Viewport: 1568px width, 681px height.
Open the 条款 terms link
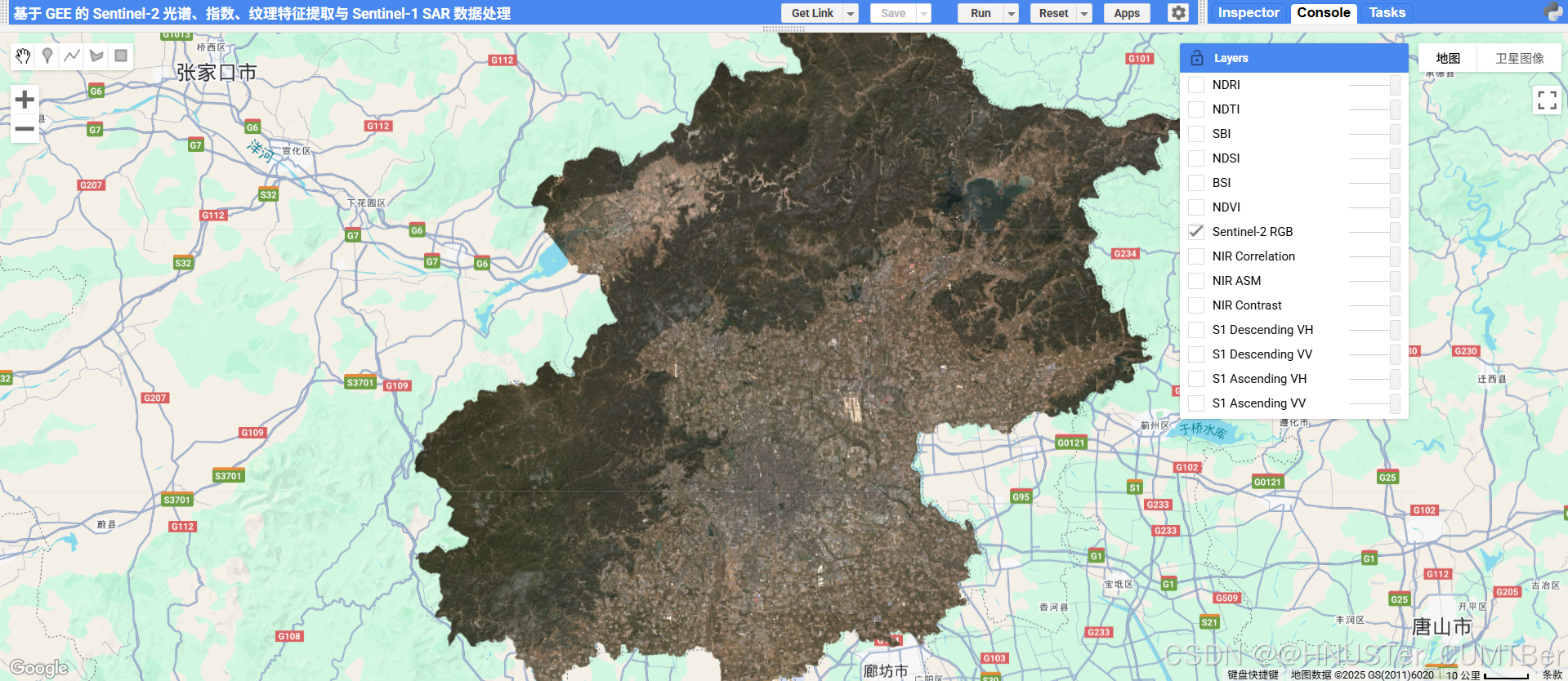click(1551, 674)
